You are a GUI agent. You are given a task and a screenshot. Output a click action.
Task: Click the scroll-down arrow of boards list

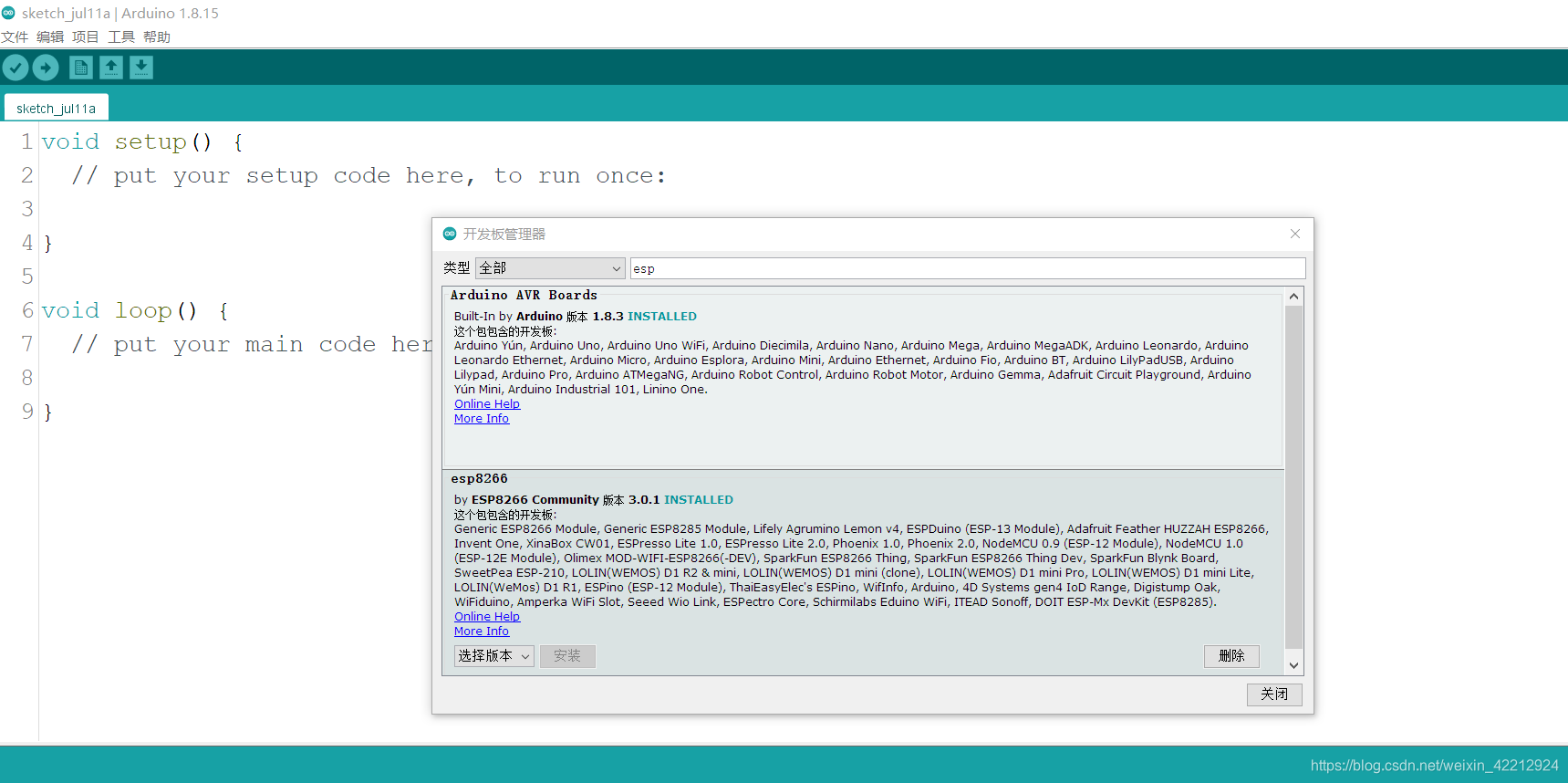[1293, 666]
